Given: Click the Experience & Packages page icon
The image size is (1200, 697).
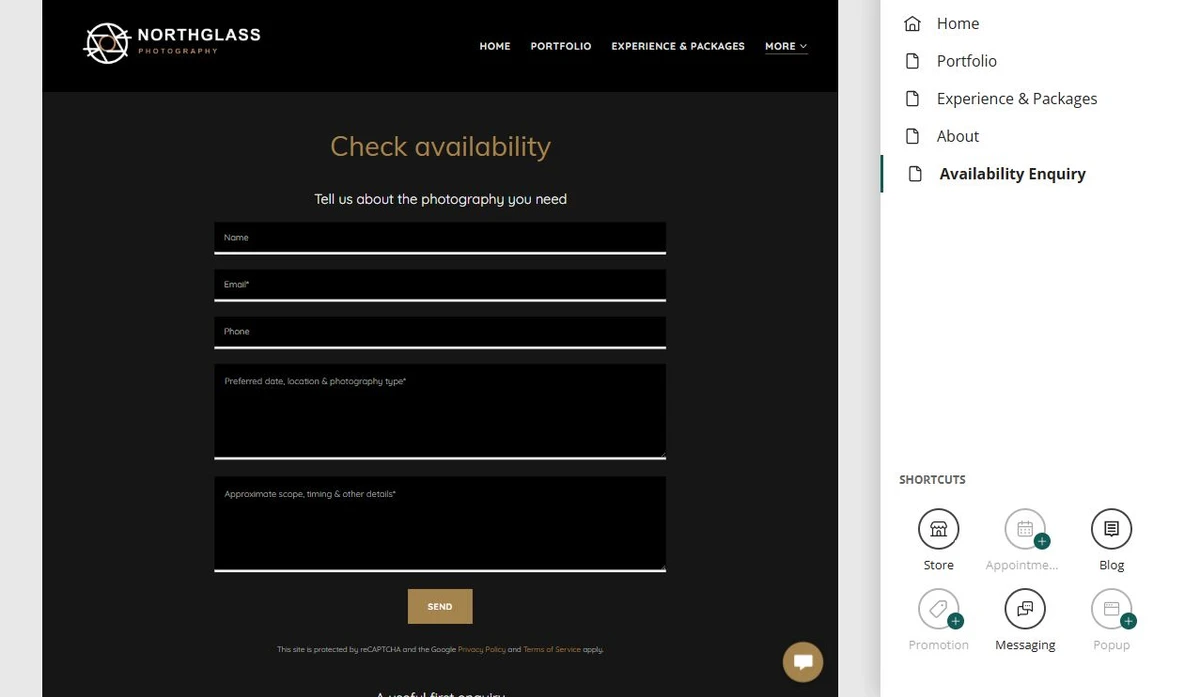Looking at the screenshot, I should coord(912,98).
